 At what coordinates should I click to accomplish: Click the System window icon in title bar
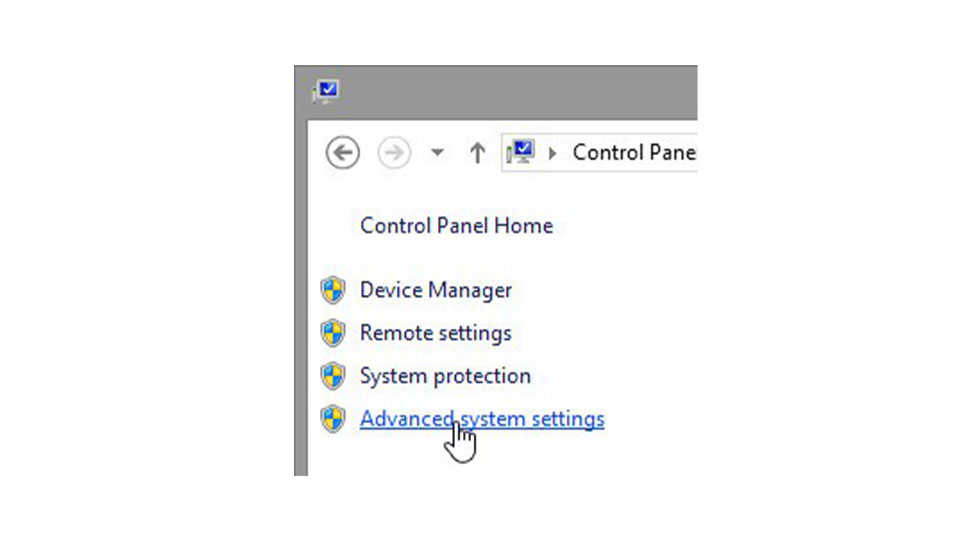pyautogui.click(x=325, y=92)
